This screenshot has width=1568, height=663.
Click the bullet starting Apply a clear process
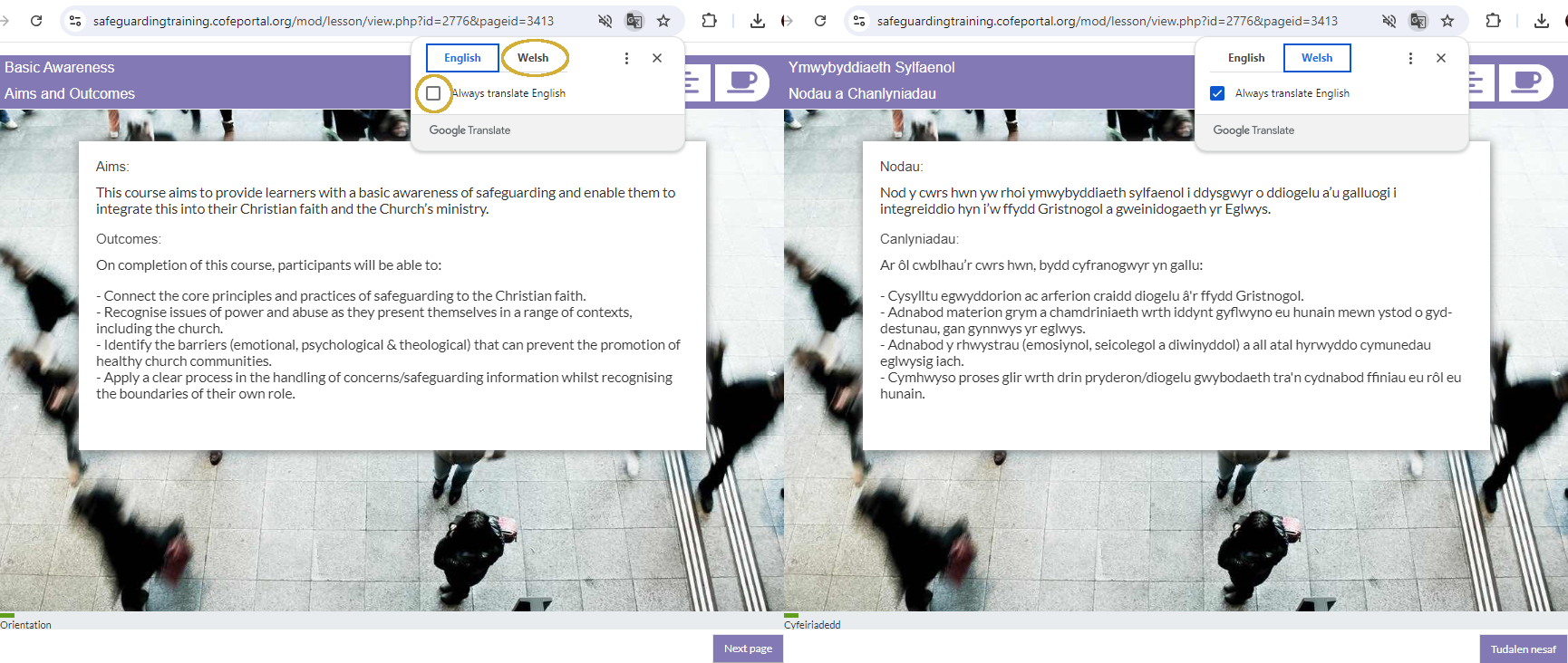coord(384,386)
